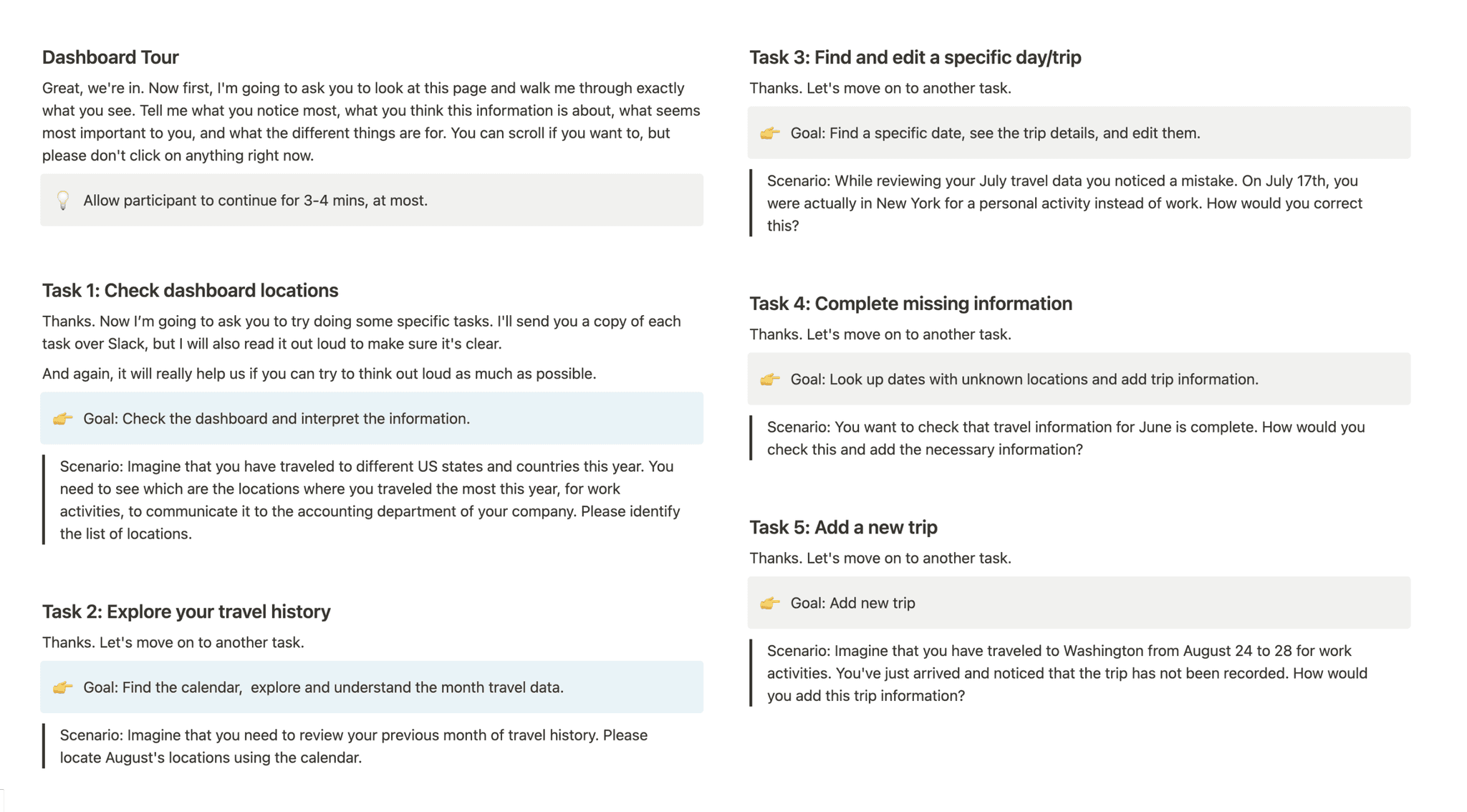Click the goal callout about interpreting the dashboard

pyautogui.click(x=372, y=419)
